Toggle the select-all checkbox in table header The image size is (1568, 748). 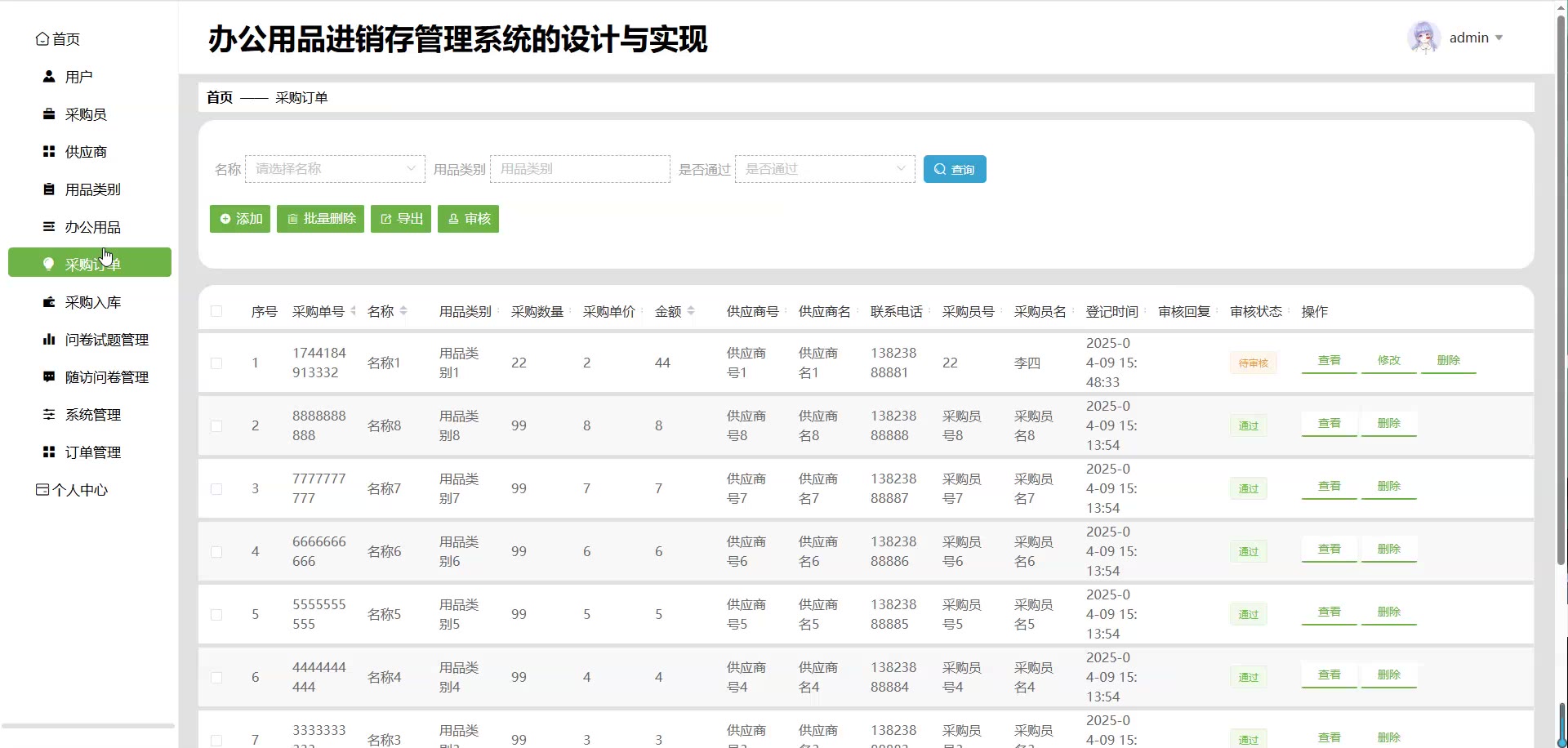[216, 311]
